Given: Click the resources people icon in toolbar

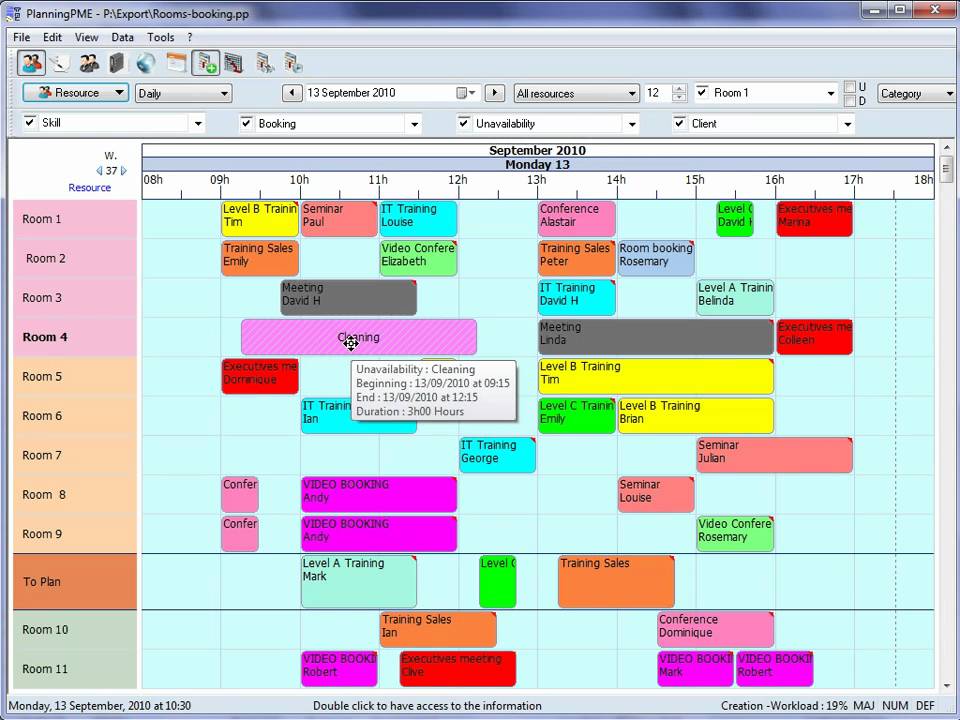Looking at the screenshot, I should point(31,63).
